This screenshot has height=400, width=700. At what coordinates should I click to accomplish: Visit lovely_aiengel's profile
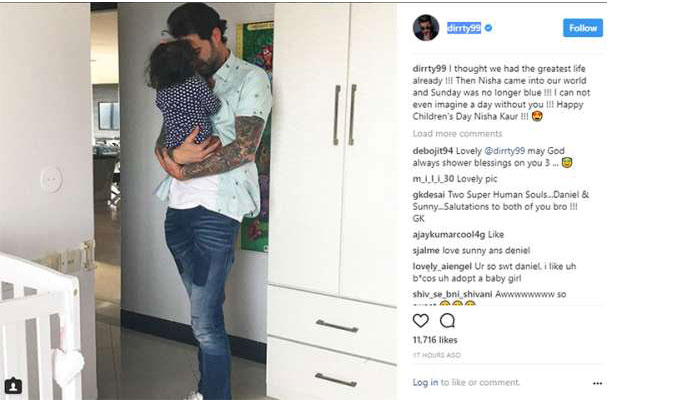(442, 267)
